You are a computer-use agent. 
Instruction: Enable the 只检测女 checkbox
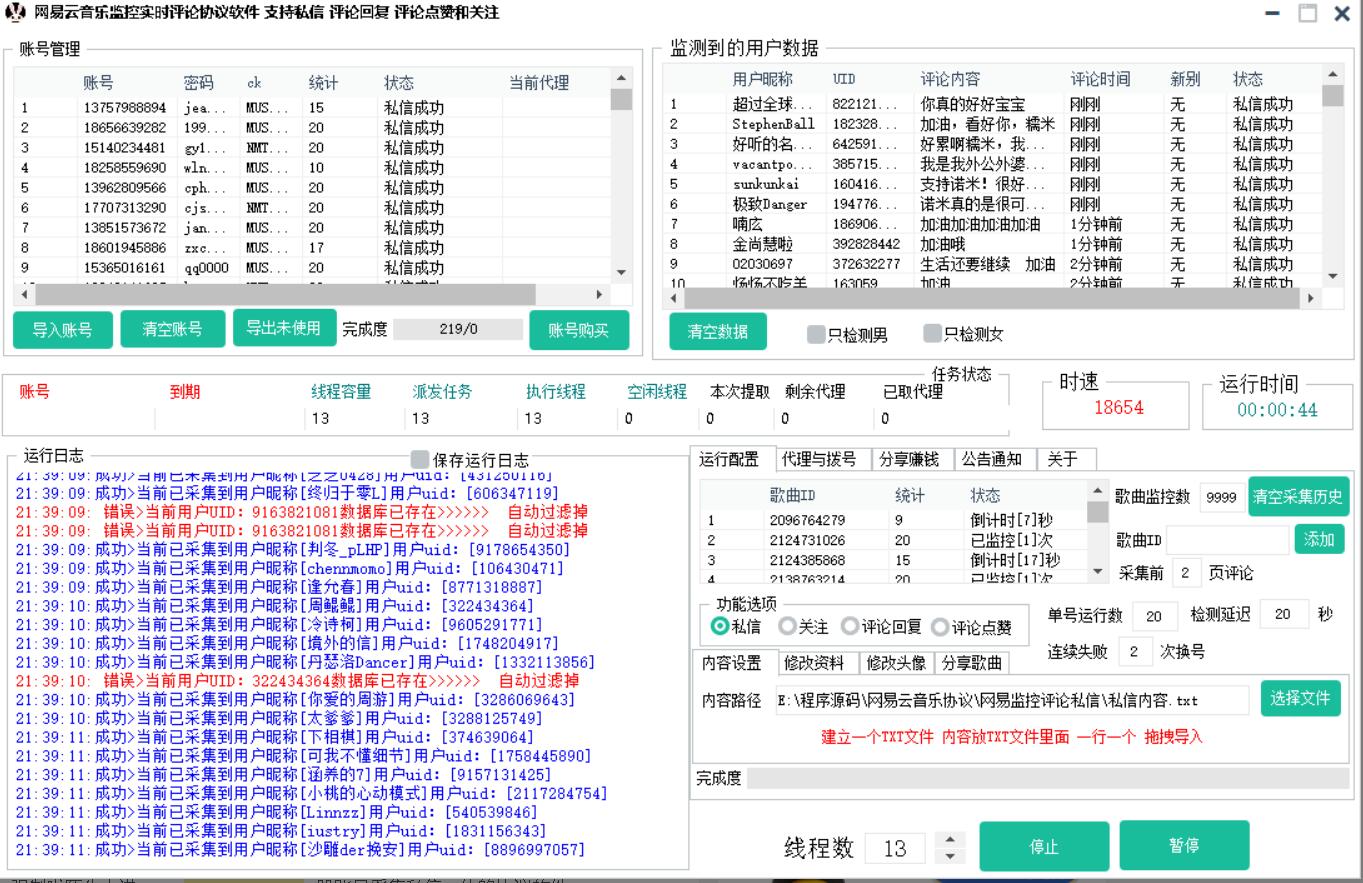pyautogui.click(x=932, y=334)
